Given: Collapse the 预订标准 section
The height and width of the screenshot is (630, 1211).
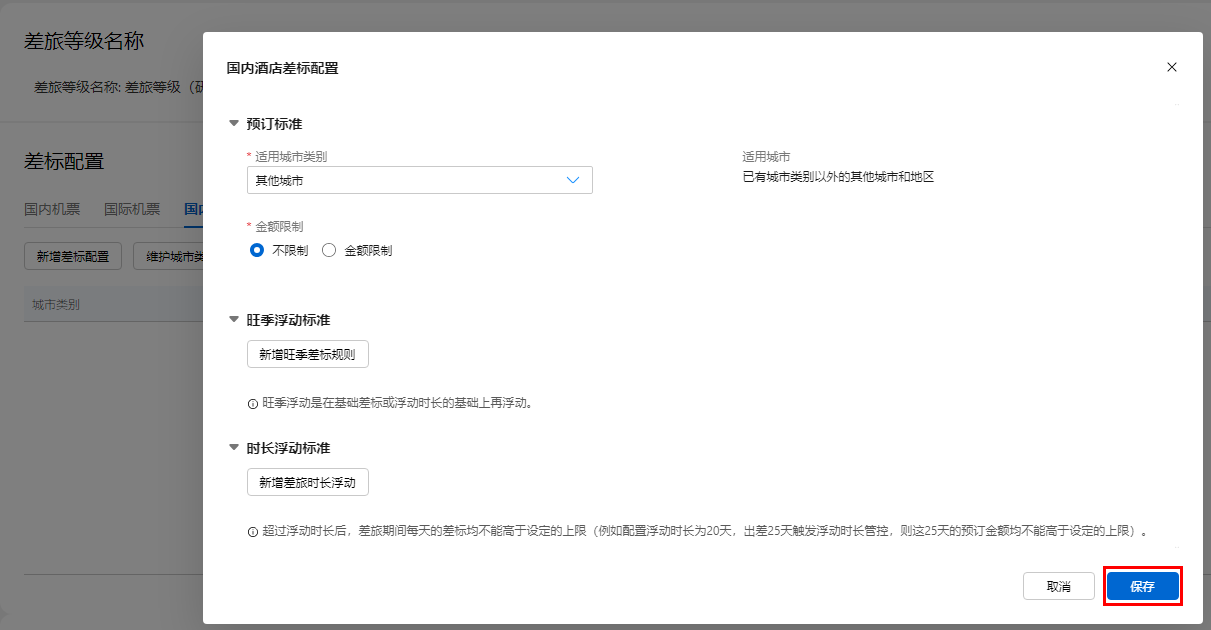Looking at the screenshot, I should click(234, 124).
